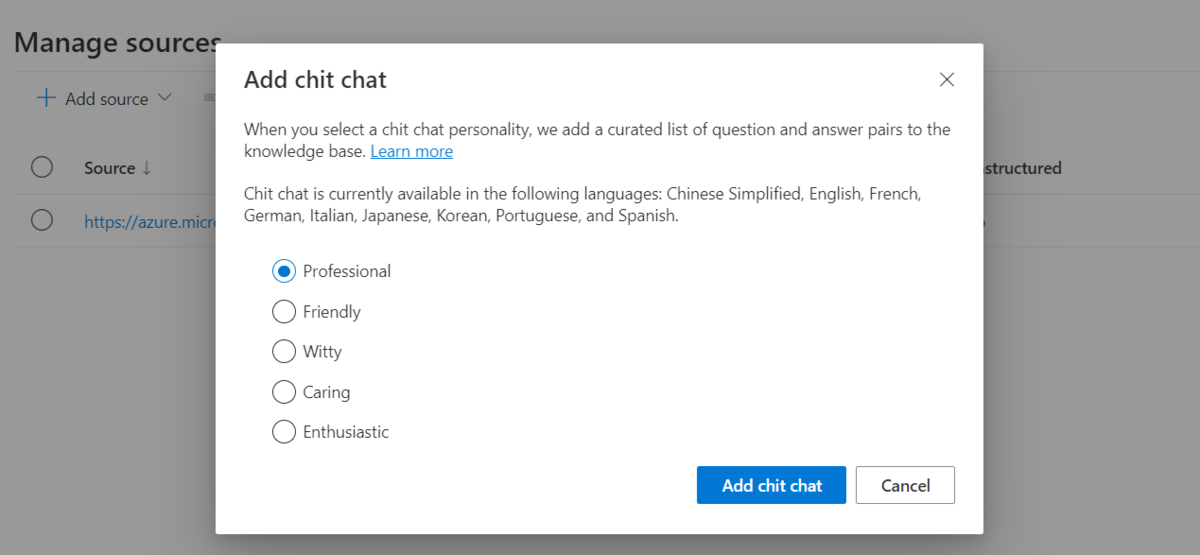This screenshot has width=1200, height=555.
Task: Switch personality to Enthusiastic
Action: 284,432
